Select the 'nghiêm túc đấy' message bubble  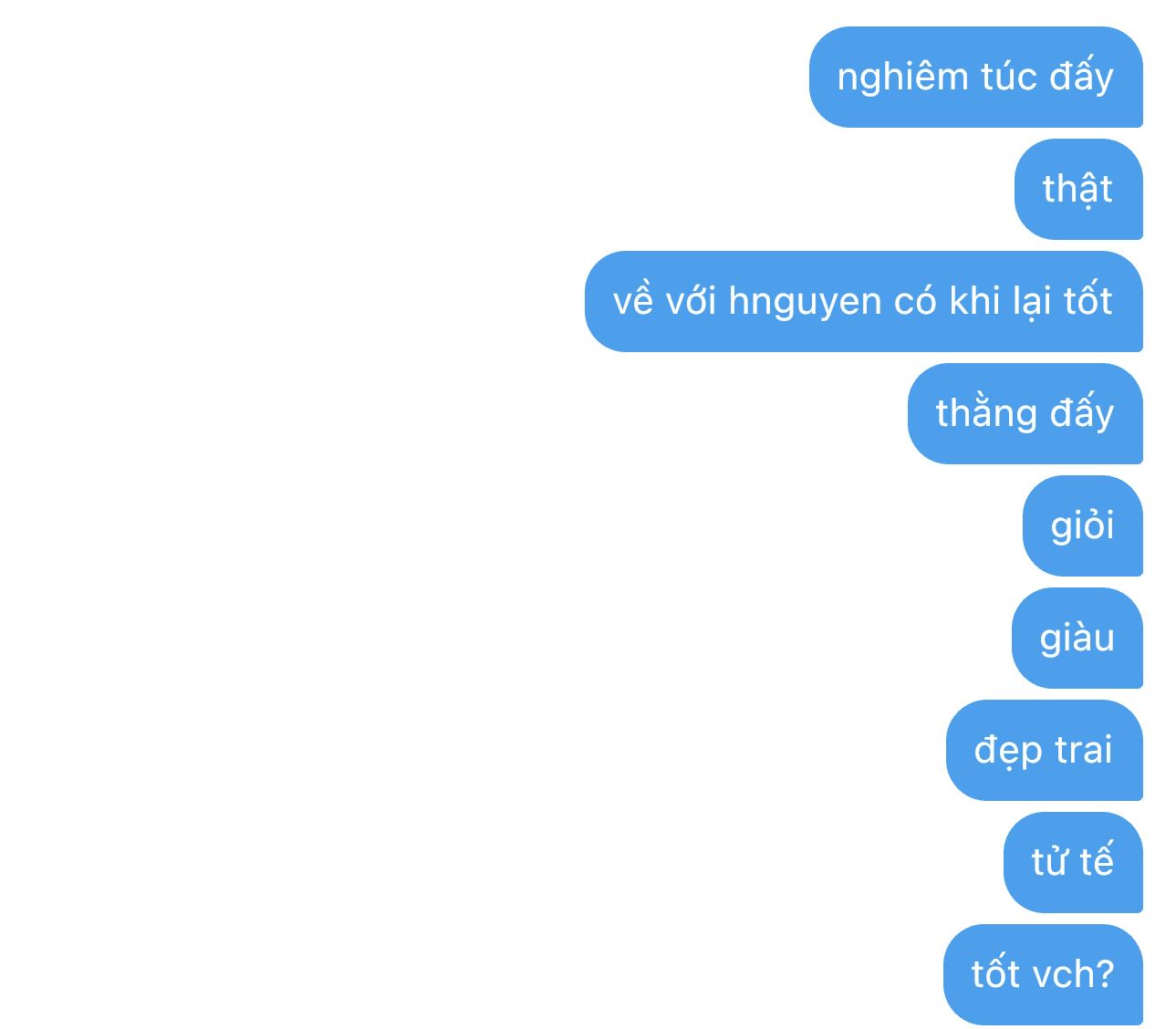click(975, 77)
